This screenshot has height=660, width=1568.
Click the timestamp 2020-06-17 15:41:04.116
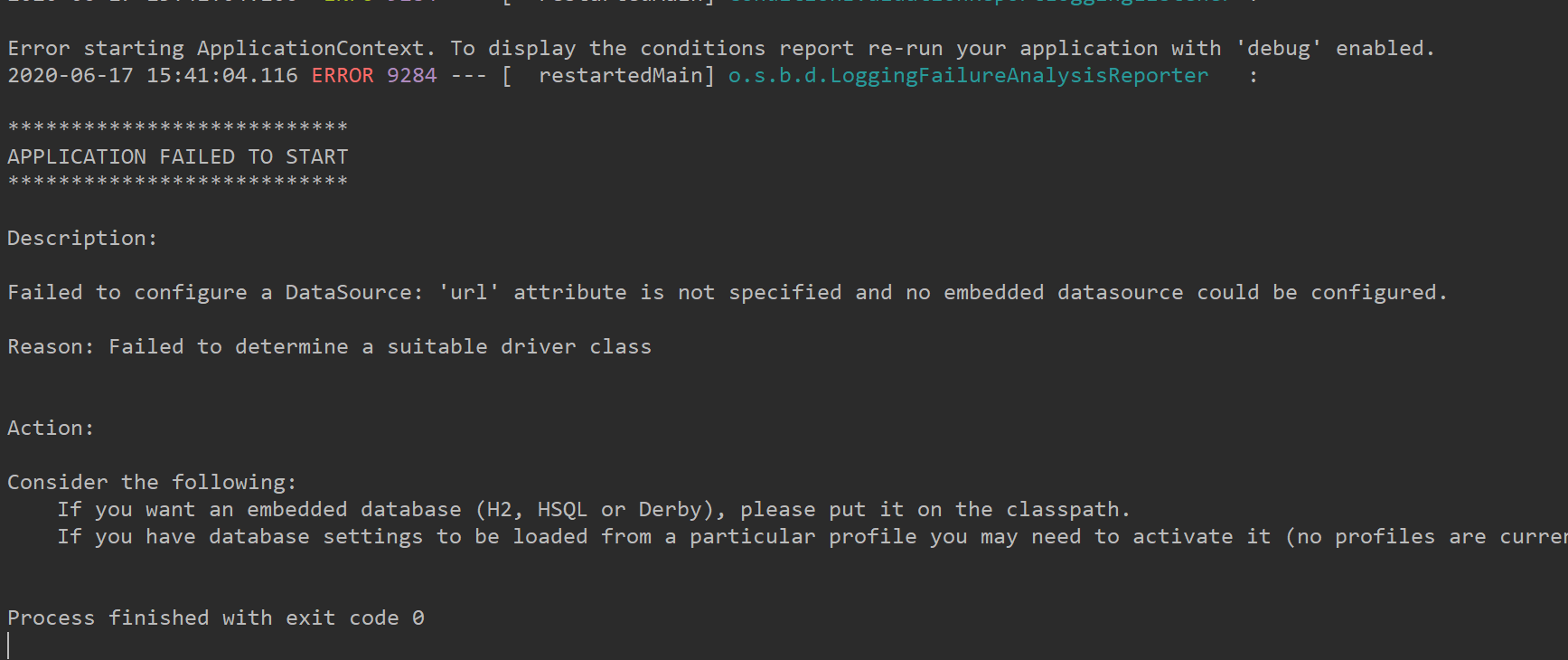click(153, 76)
